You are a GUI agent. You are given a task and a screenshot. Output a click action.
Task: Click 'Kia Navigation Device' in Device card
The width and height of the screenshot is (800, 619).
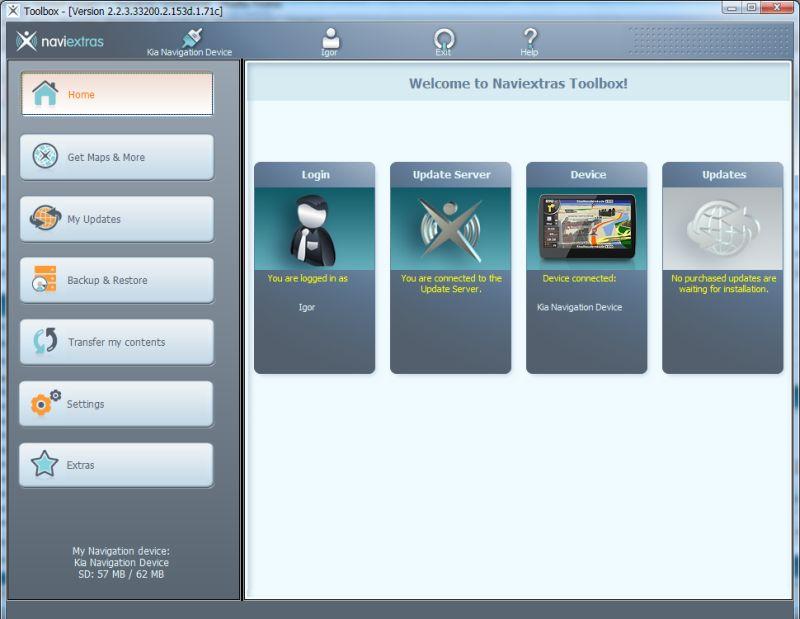click(x=579, y=307)
